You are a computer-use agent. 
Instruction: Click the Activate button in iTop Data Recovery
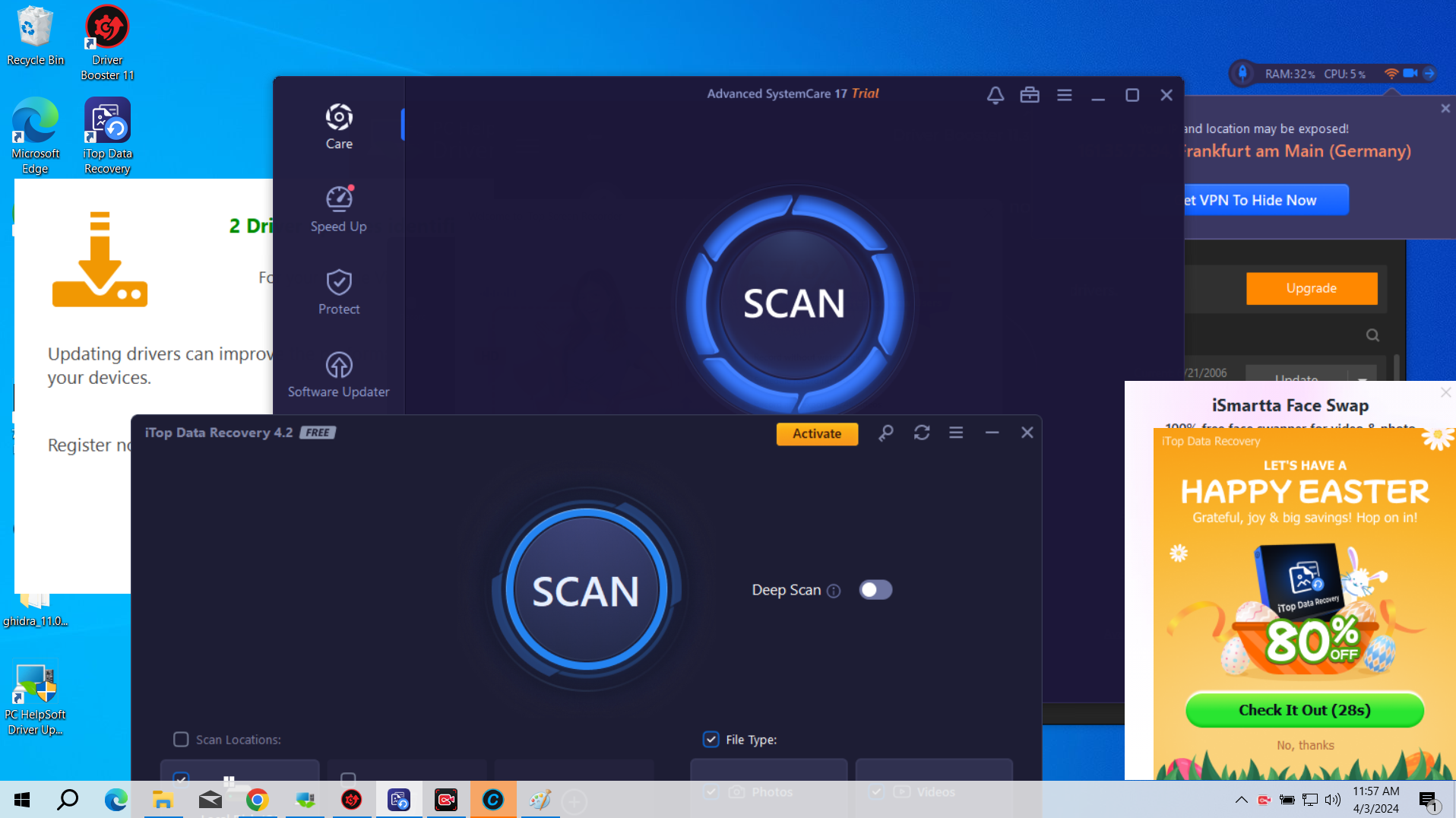click(816, 433)
